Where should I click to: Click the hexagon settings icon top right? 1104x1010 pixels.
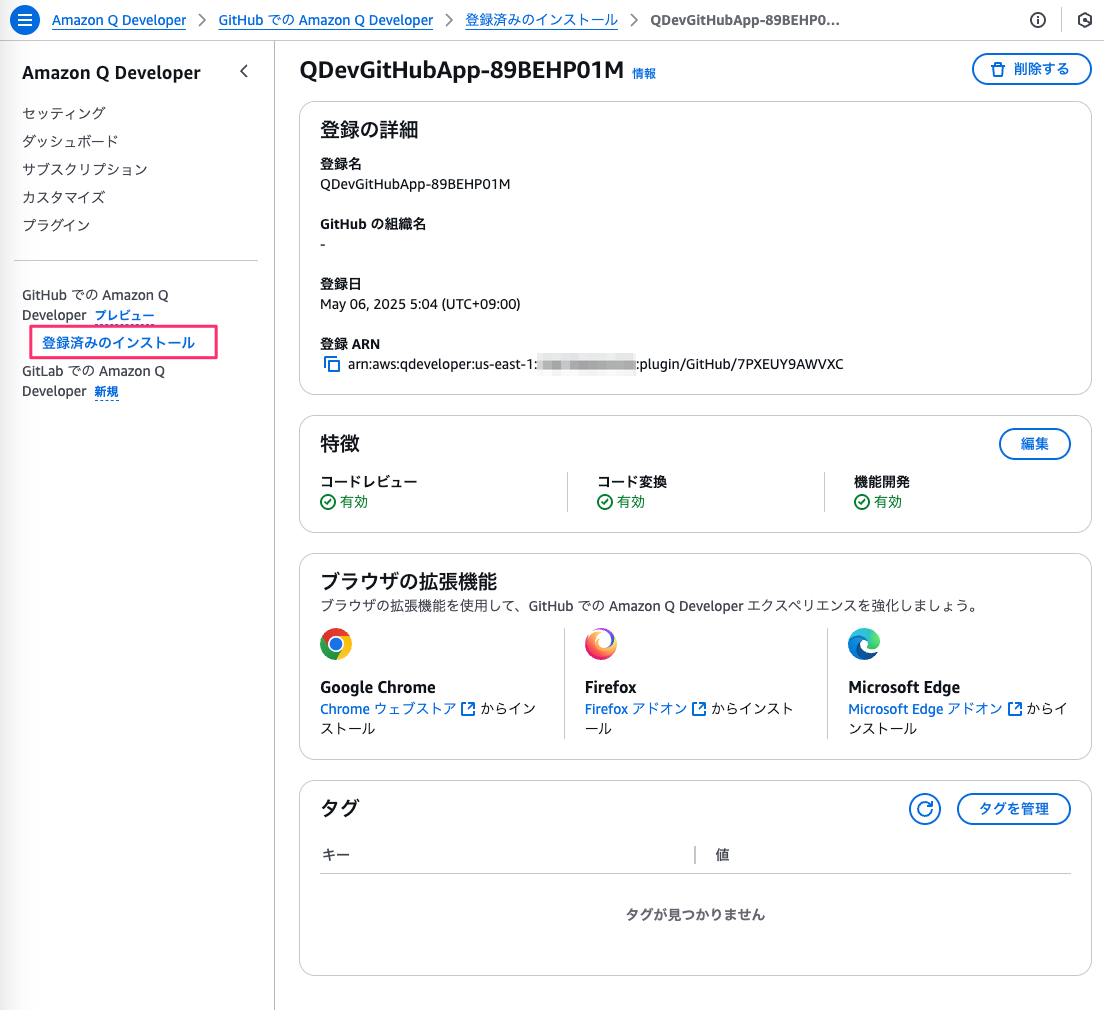(x=1084, y=20)
